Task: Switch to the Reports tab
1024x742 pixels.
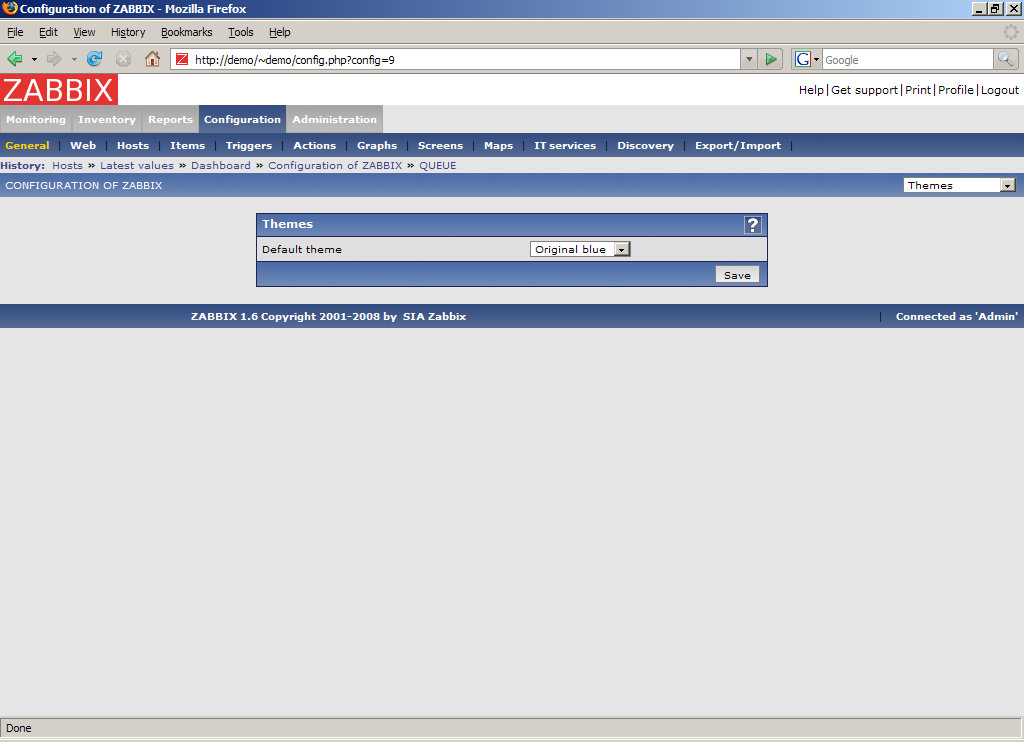Action: point(170,120)
